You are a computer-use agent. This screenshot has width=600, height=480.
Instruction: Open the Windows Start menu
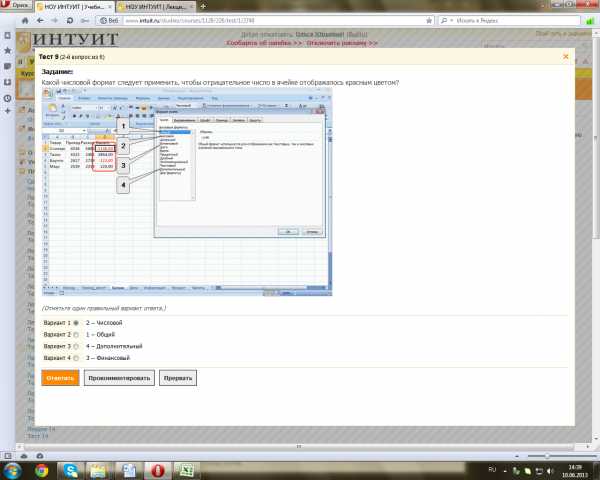(11, 470)
